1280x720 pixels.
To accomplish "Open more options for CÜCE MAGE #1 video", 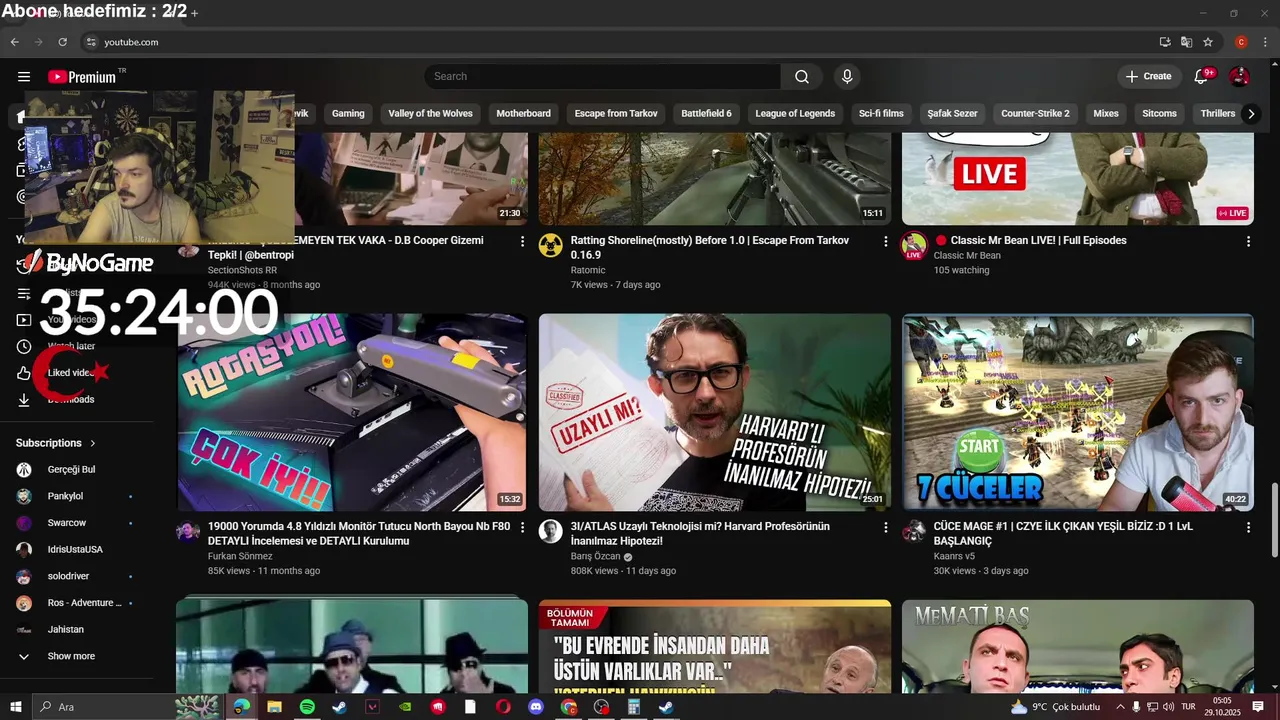I will pyautogui.click(x=1248, y=527).
